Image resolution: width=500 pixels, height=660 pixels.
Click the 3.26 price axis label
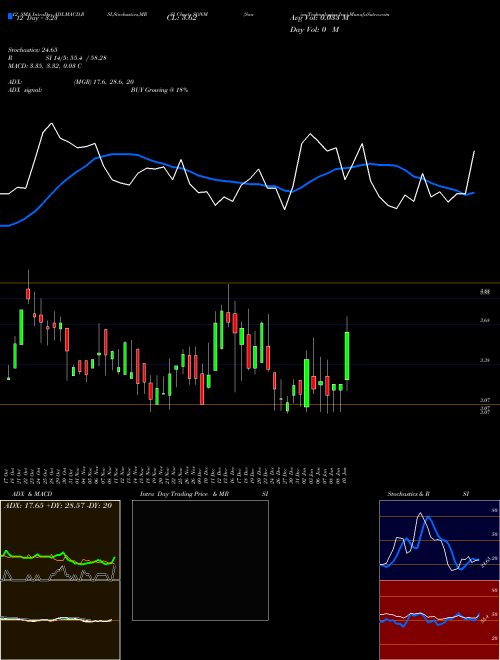[484, 360]
